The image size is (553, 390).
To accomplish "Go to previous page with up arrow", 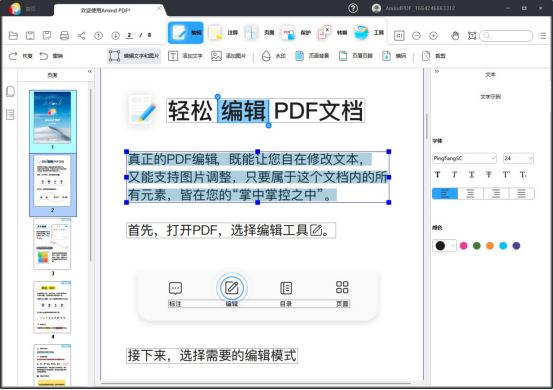I will pos(98,35).
